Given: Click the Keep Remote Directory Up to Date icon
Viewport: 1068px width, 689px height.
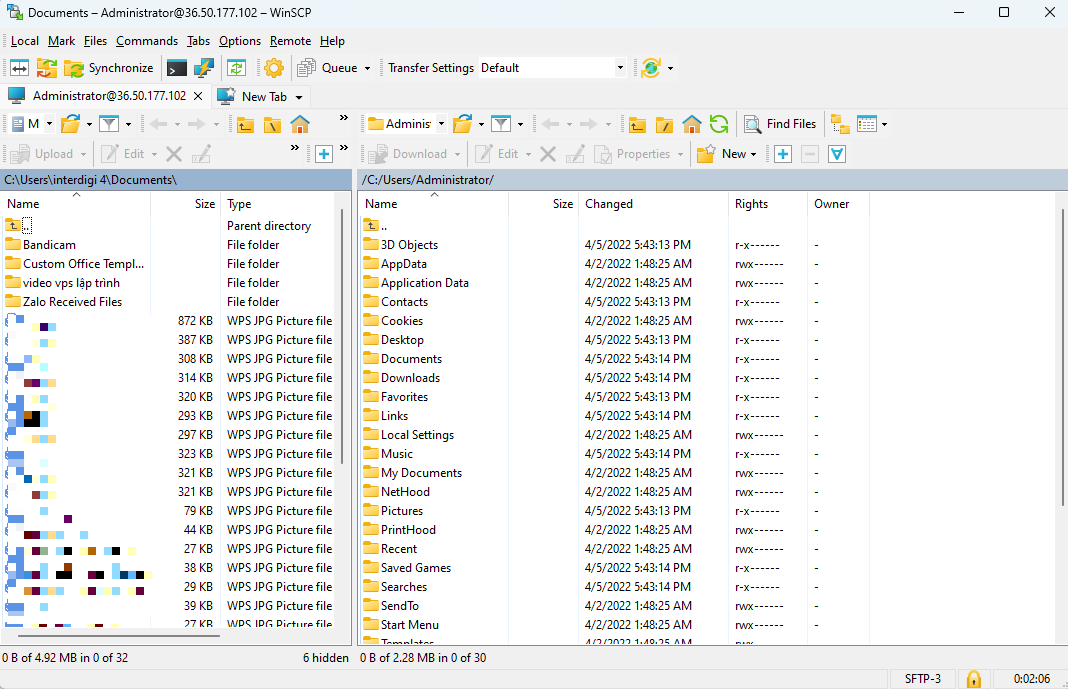Looking at the screenshot, I should (x=236, y=68).
